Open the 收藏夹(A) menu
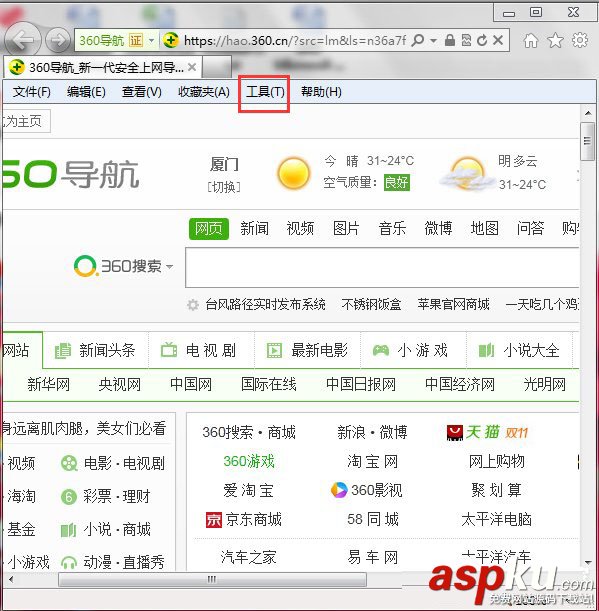Viewport: 599px width, 611px height. pyautogui.click(x=203, y=92)
